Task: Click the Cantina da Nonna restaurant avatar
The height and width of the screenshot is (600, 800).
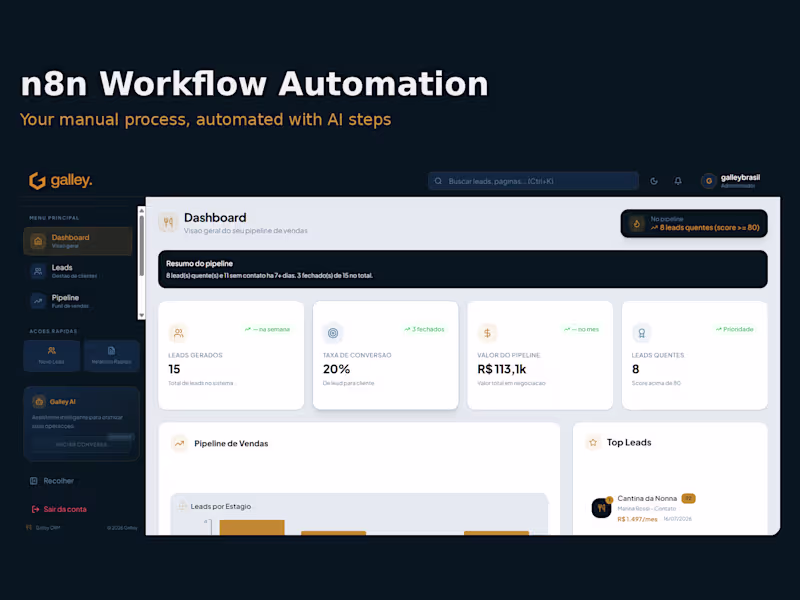Action: (601, 508)
